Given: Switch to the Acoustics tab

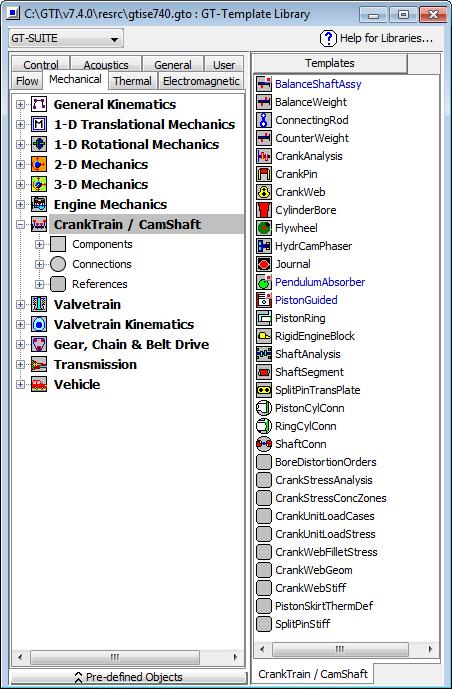Looking at the screenshot, I should 106,64.
